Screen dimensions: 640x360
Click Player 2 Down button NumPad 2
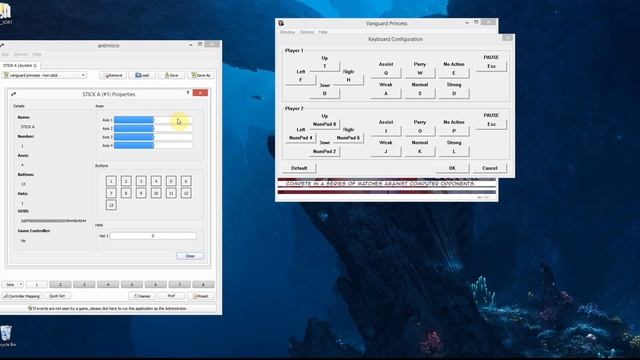[324, 151]
